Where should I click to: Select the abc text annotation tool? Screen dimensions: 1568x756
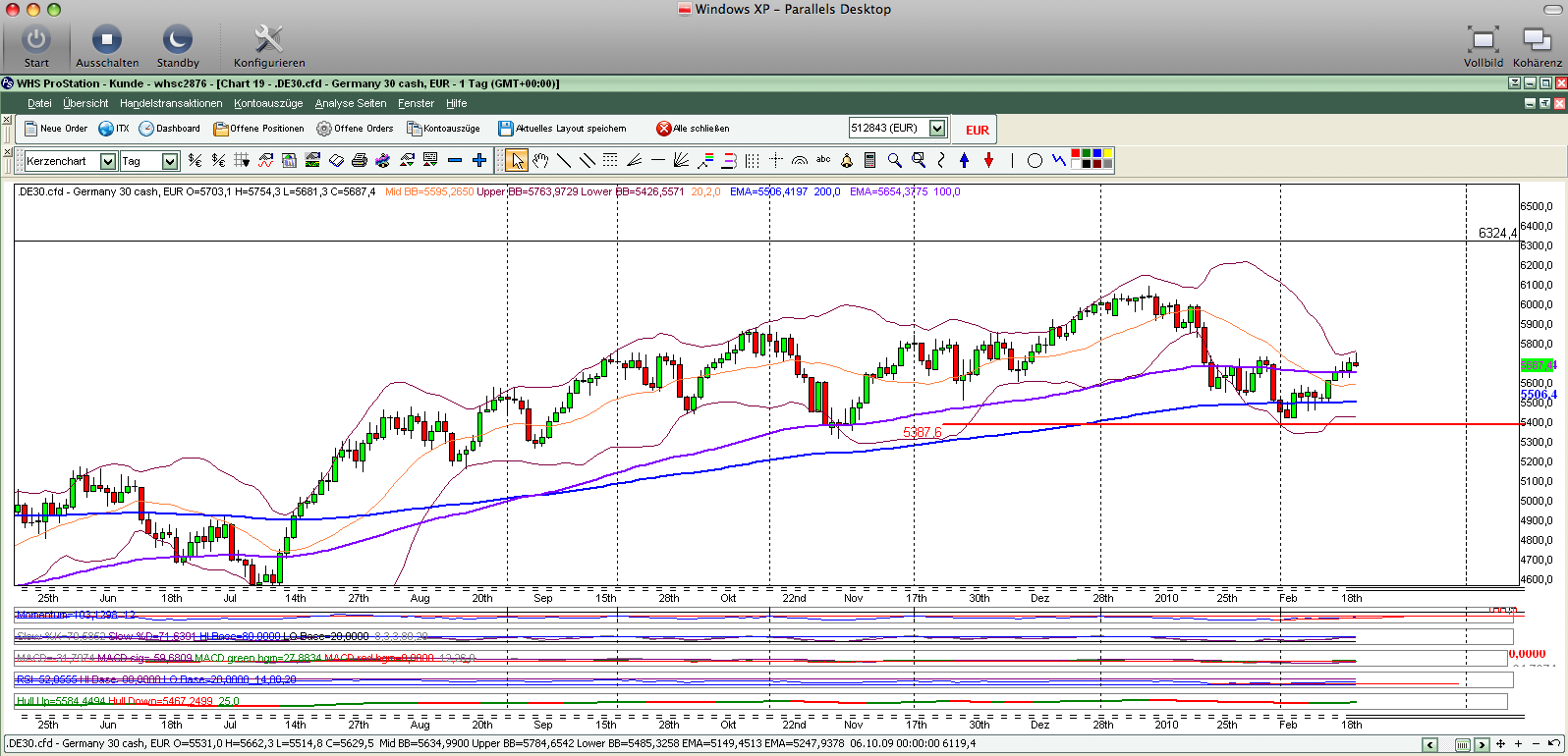(823, 160)
